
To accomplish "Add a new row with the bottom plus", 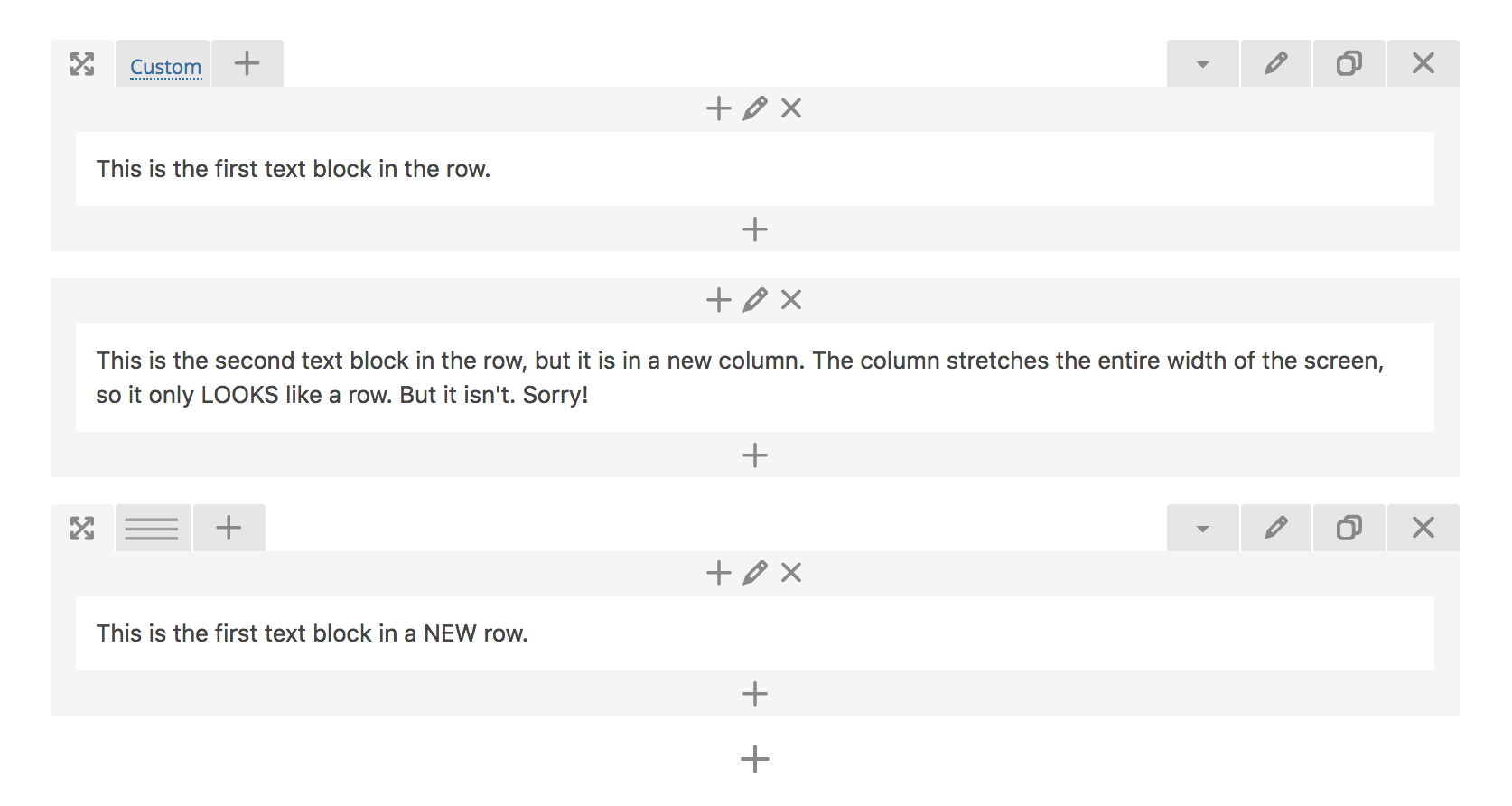I will (x=755, y=759).
